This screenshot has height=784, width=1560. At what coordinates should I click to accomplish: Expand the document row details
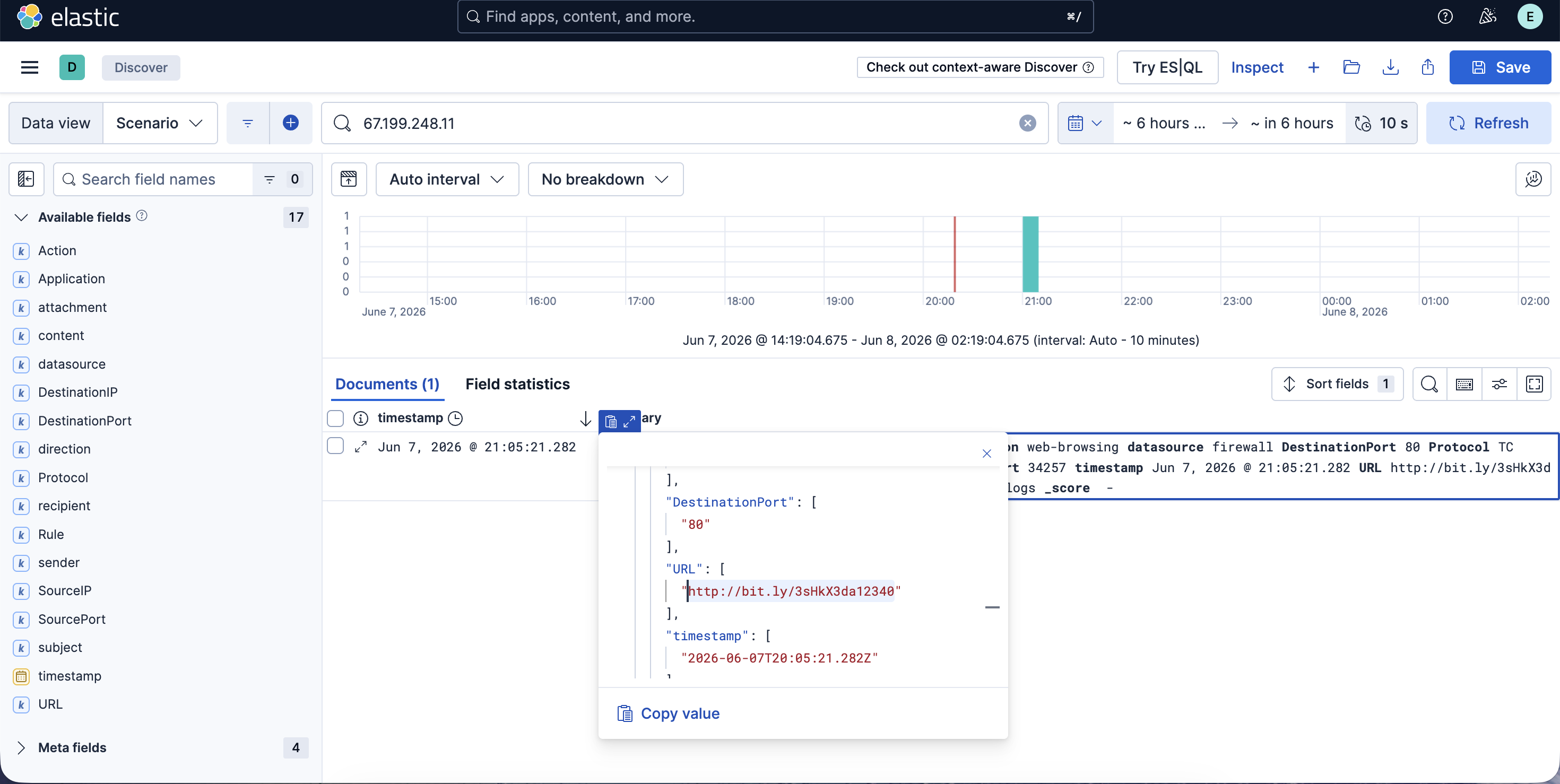[x=361, y=447]
